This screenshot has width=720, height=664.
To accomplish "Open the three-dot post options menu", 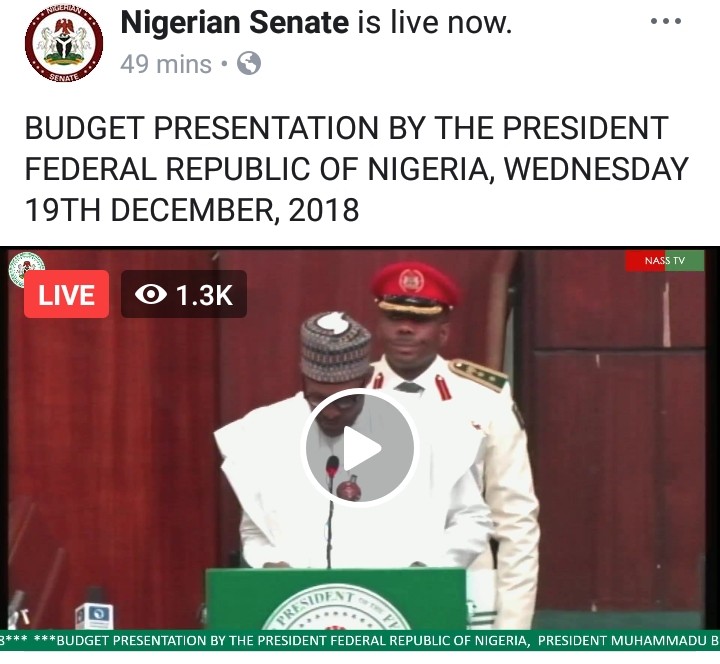I will click(x=665, y=21).
